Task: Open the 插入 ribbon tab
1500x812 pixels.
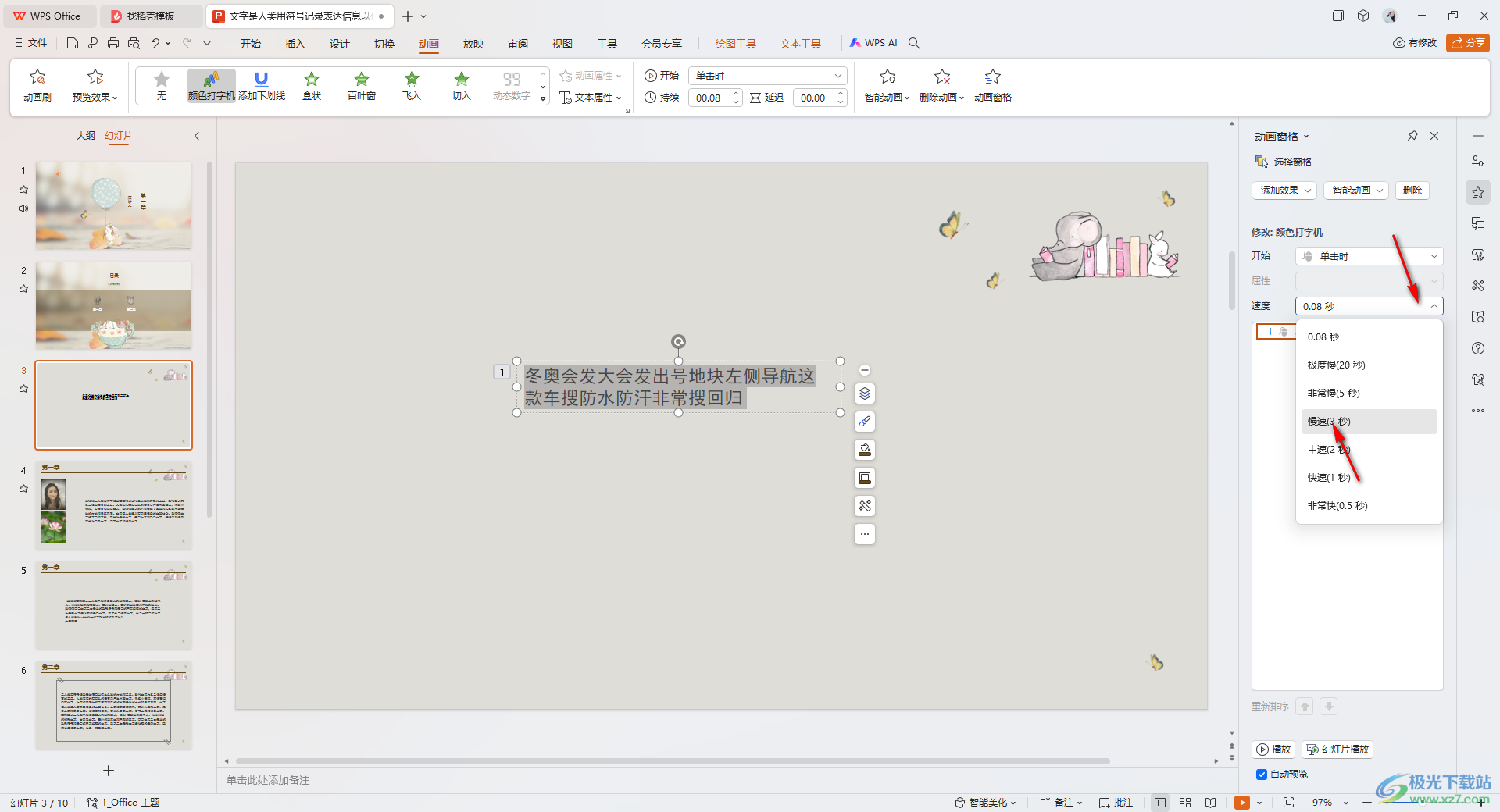Action: click(295, 44)
